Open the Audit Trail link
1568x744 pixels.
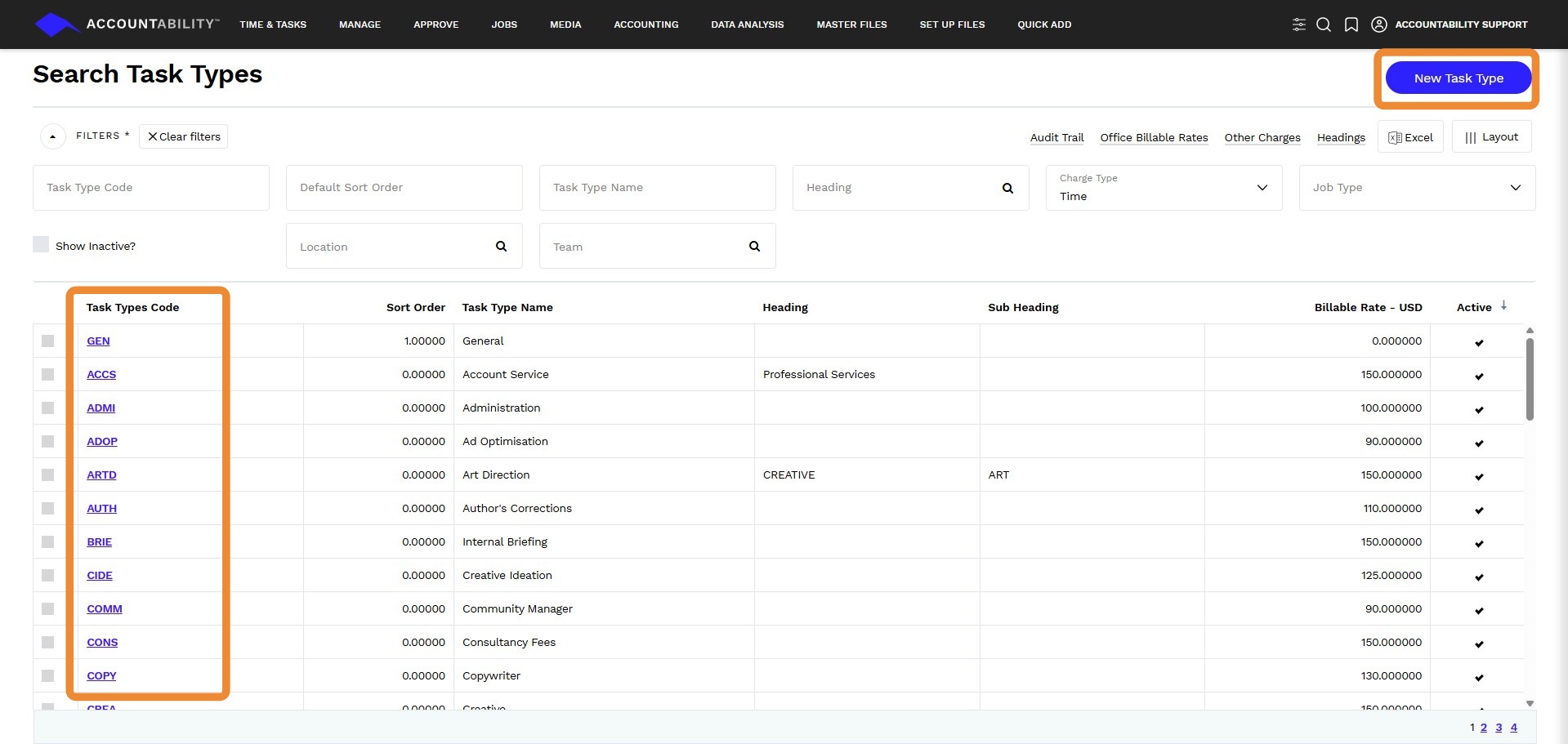[1057, 137]
